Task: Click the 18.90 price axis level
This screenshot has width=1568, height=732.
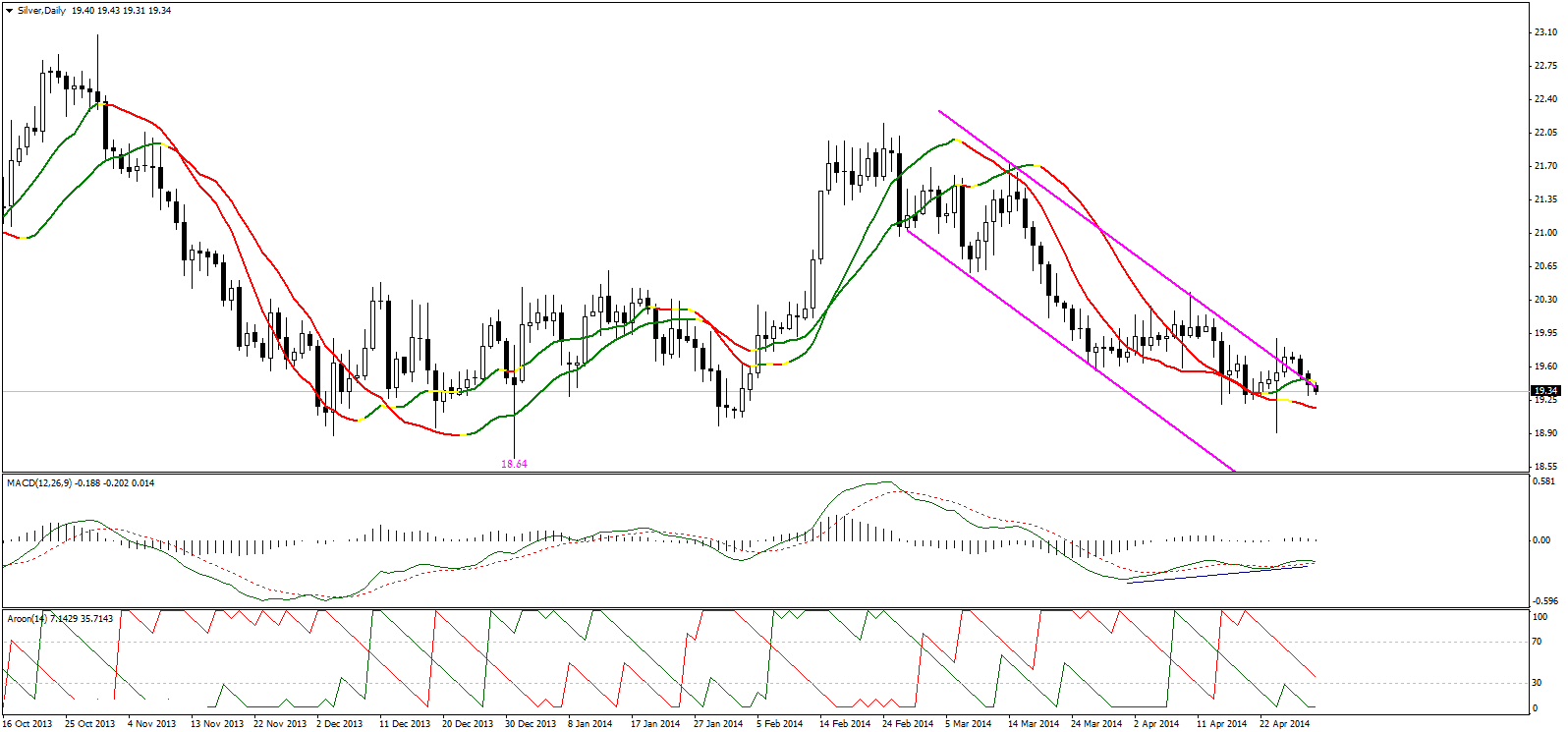Action: click(1545, 433)
